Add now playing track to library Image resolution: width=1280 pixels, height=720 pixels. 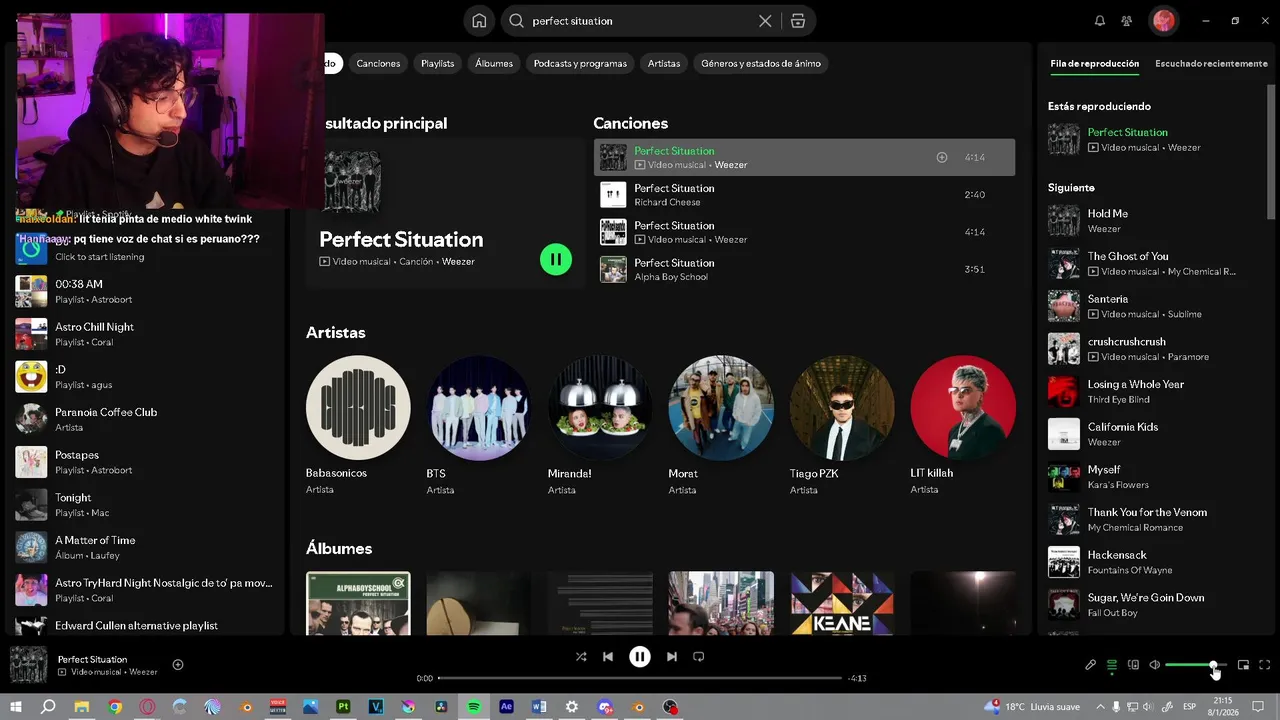(178, 665)
